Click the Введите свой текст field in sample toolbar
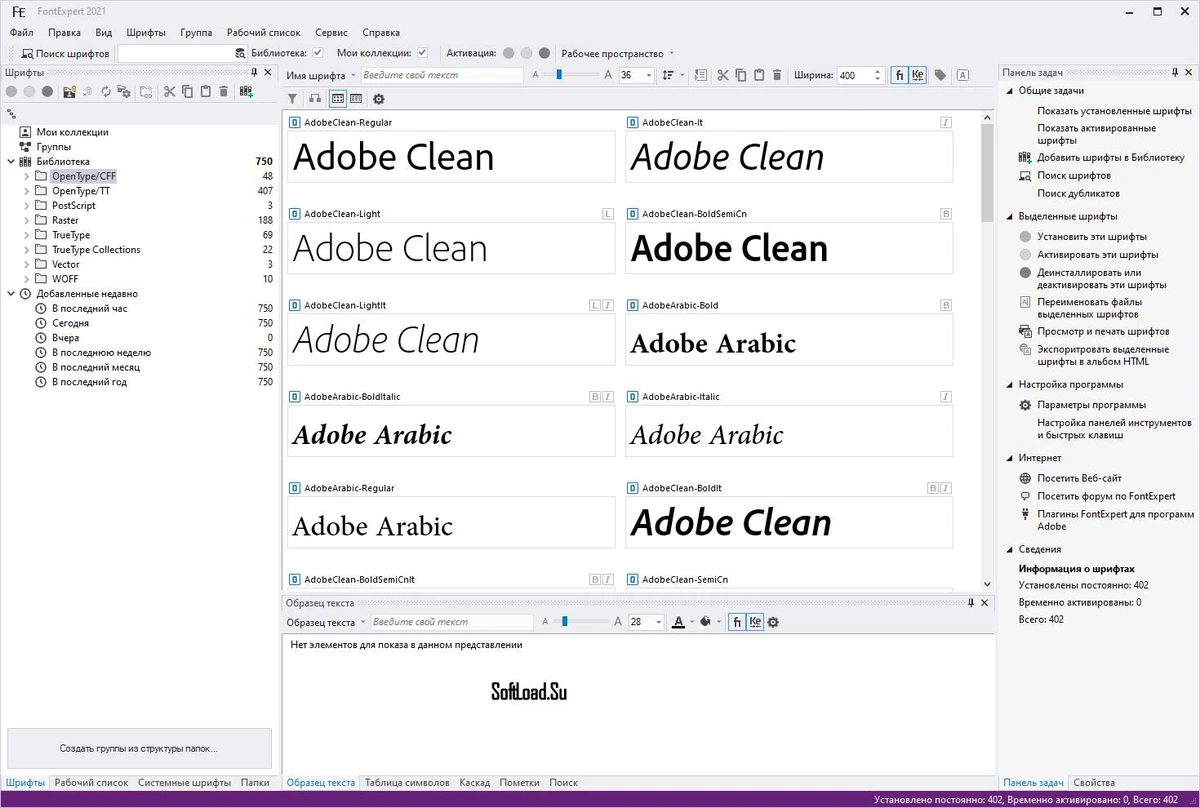This screenshot has height=808, width=1200. (x=452, y=622)
